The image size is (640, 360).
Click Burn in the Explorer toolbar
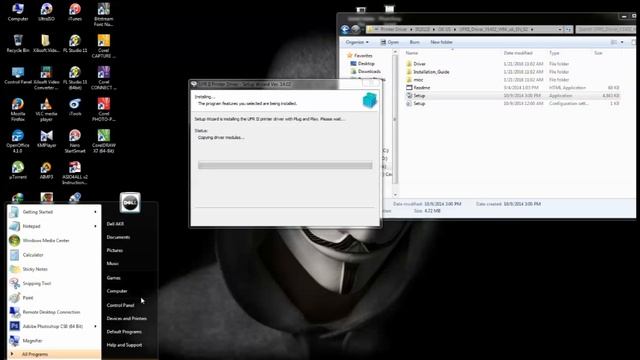[414, 42]
